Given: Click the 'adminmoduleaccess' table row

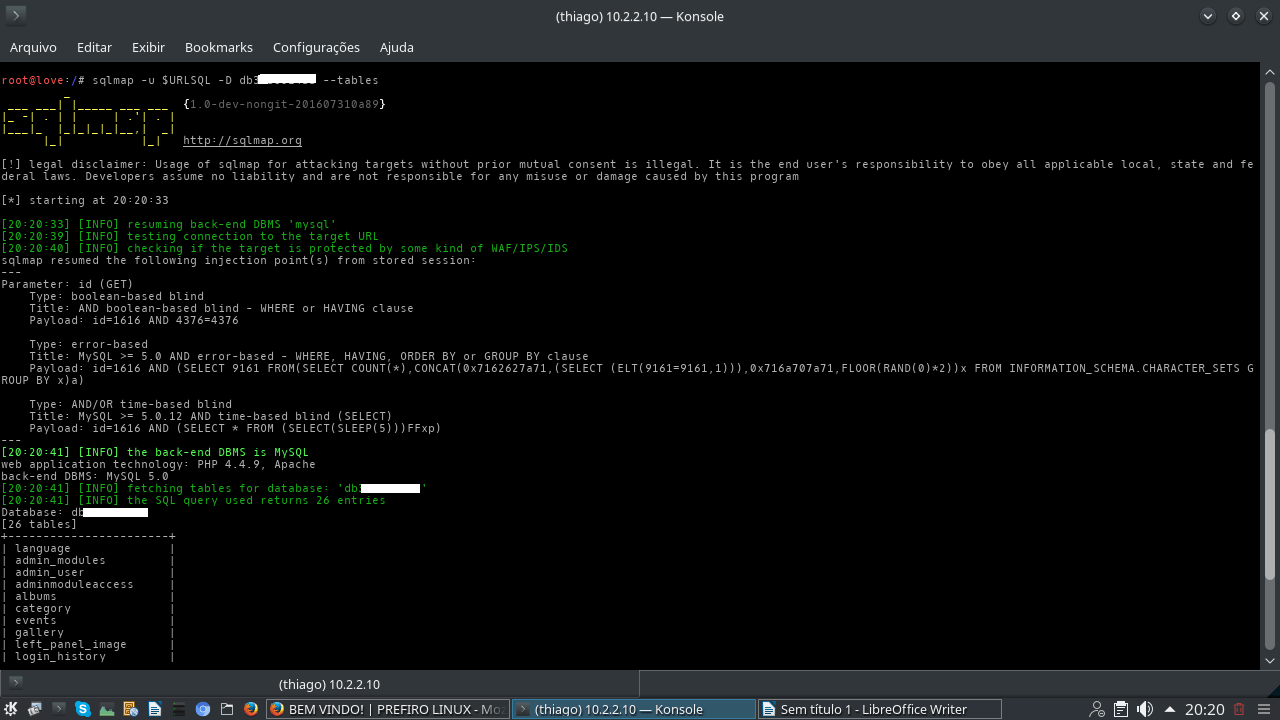Looking at the screenshot, I should click(x=88, y=584).
